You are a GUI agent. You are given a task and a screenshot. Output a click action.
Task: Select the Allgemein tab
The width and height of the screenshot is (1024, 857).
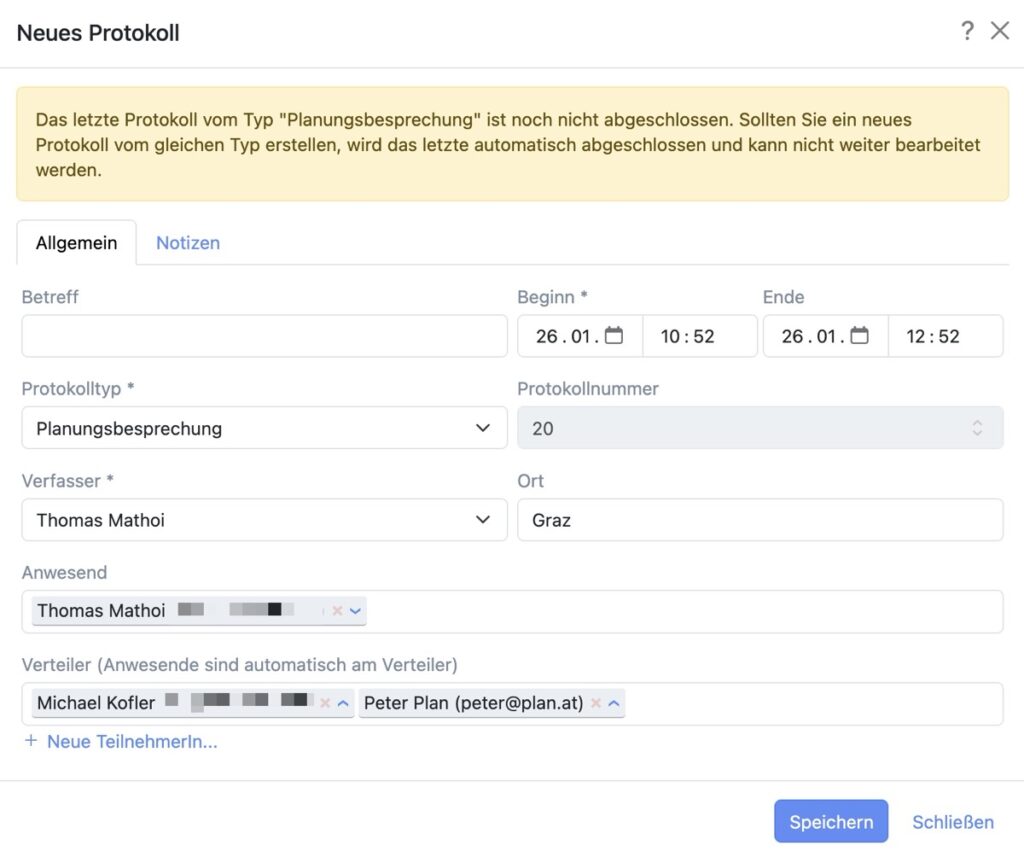point(77,243)
